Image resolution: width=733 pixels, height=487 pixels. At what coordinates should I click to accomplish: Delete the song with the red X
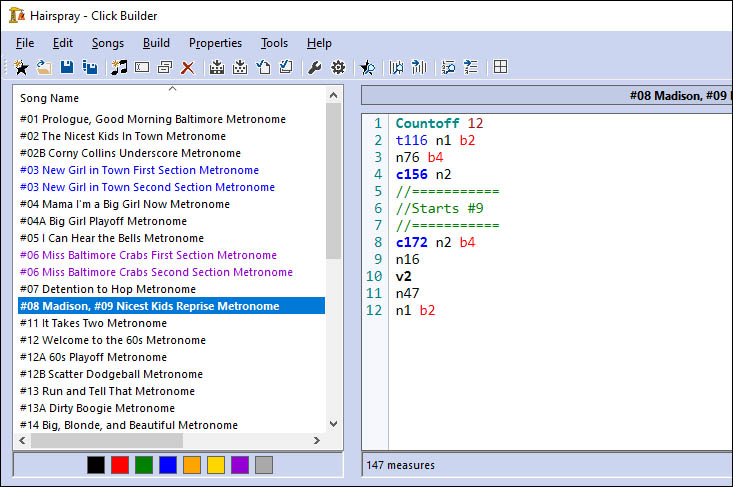(188, 68)
